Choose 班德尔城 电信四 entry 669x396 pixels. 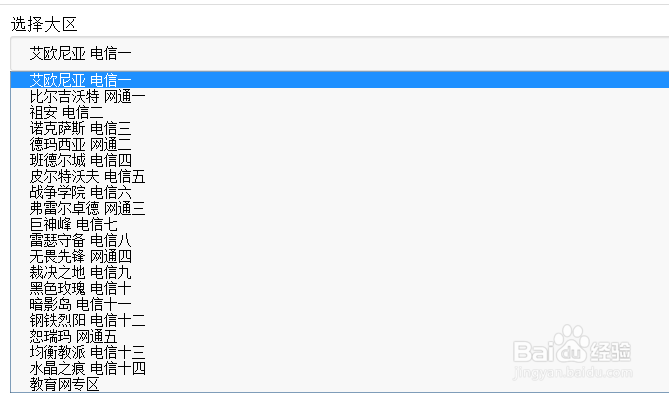(x=340, y=160)
